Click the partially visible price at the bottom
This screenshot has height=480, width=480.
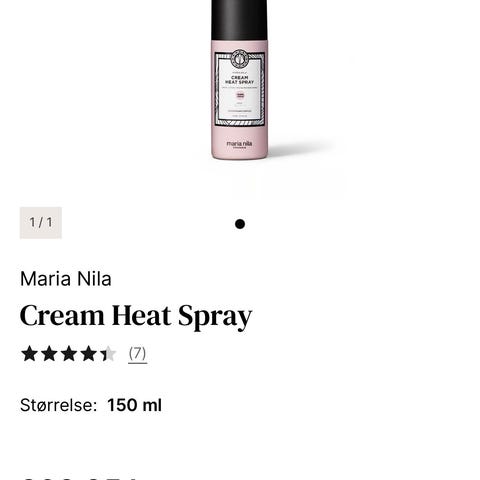pyautogui.click(x=80, y=477)
